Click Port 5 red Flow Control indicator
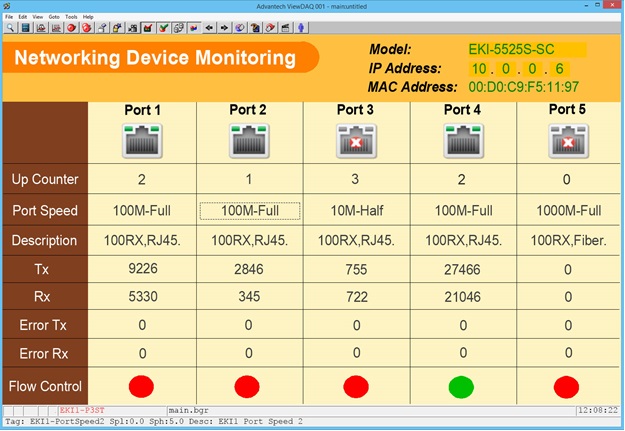The height and width of the screenshot is (431, 625). coord(566,387)
